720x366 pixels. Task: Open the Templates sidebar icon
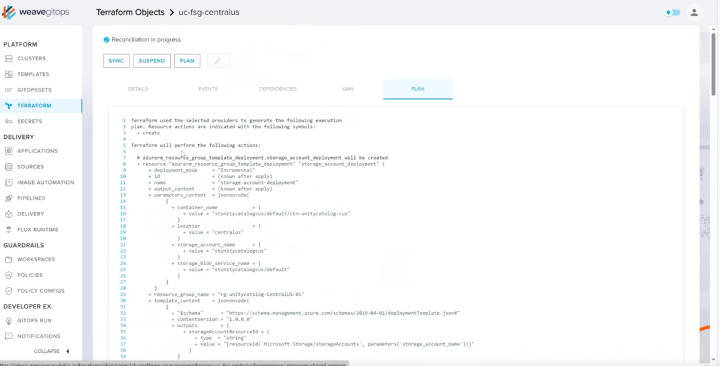[9, 74]
